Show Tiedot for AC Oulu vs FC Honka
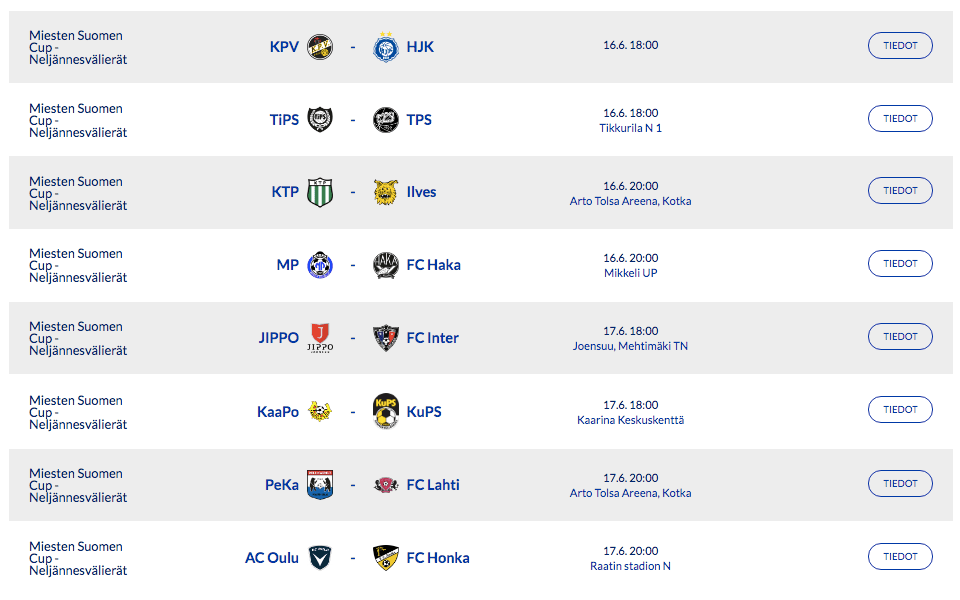 (x=900, y=556)
